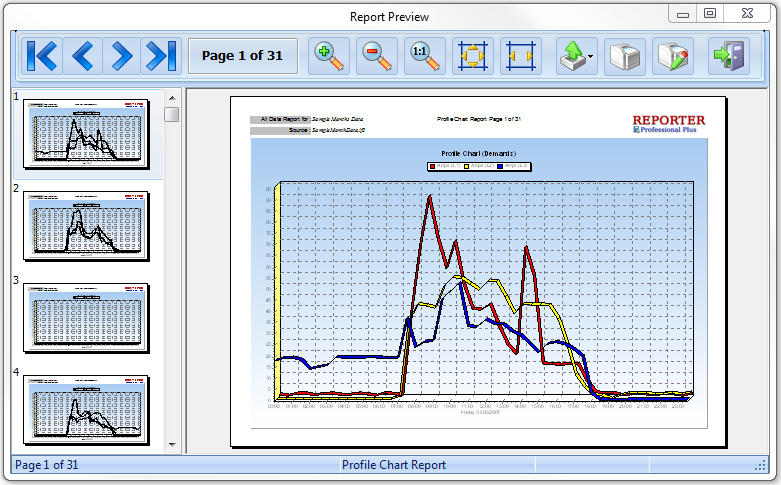The image size is (781, 485).
Task: Click the yellow Amps L2 legend swatch
Action: coord(467,167)
